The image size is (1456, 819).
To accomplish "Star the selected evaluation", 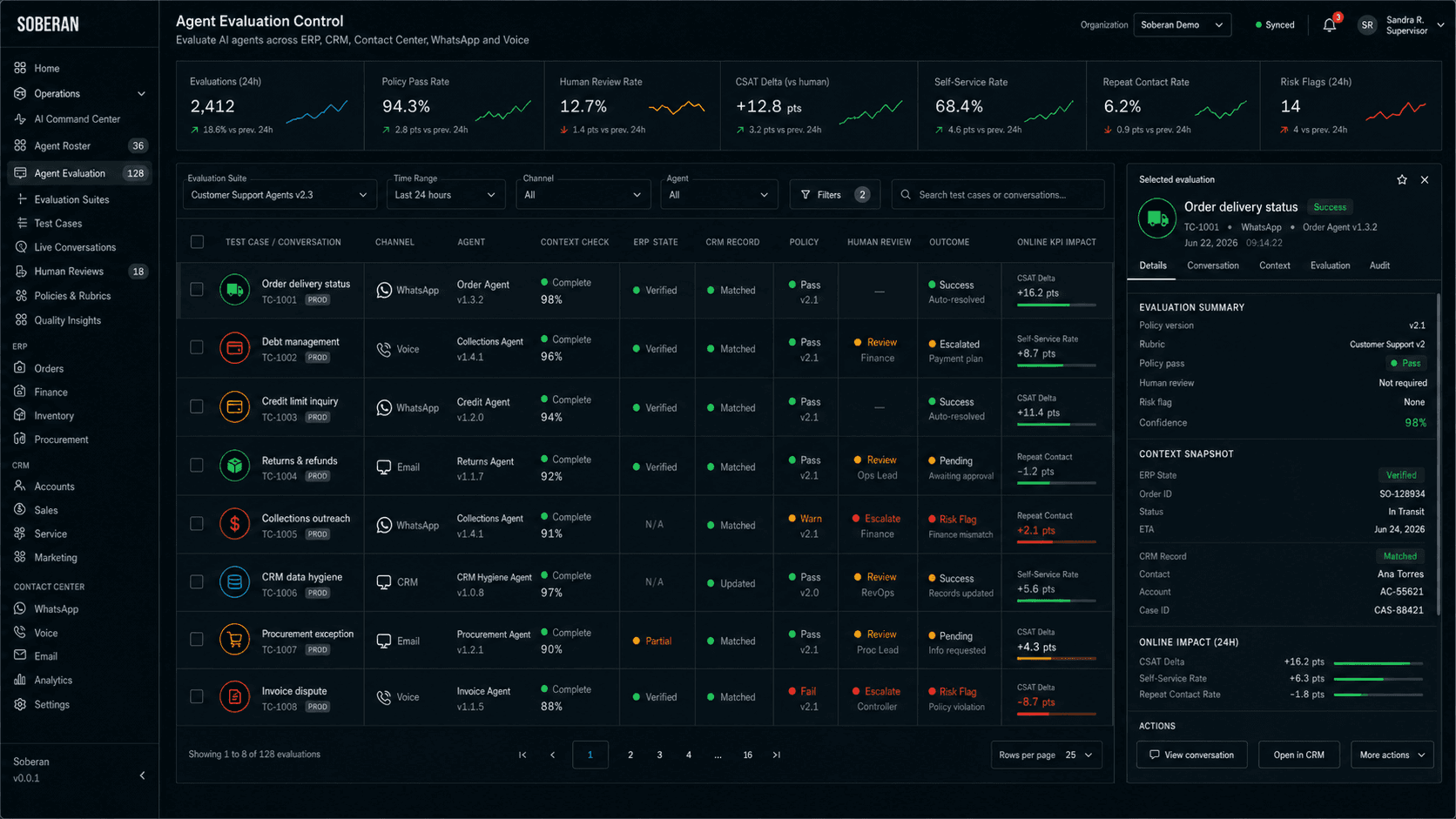I will 1402,179.
